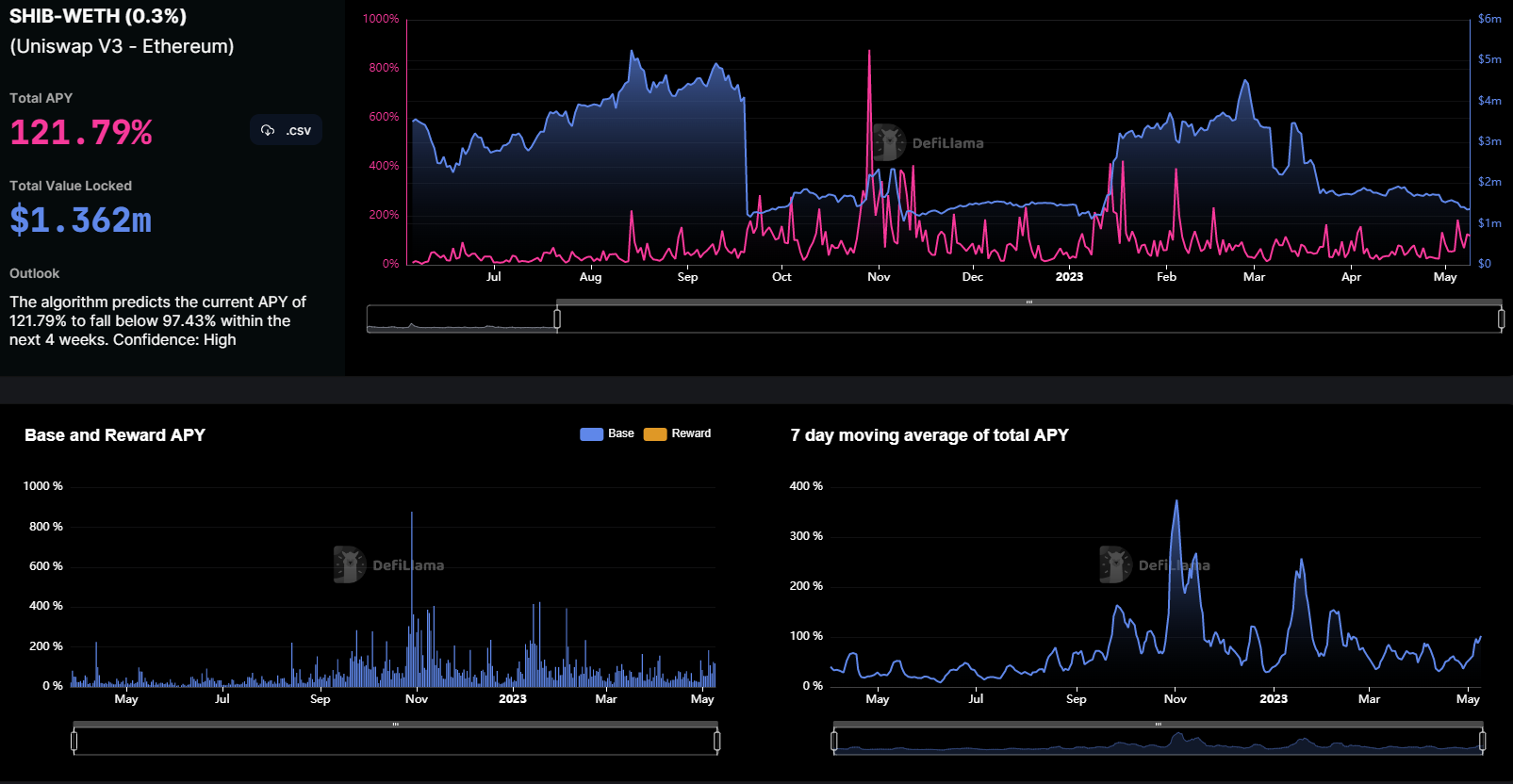This screenshot has height=784, width=1513.
Task: Click left handle of Base and Reward slider
Action: 74,742
